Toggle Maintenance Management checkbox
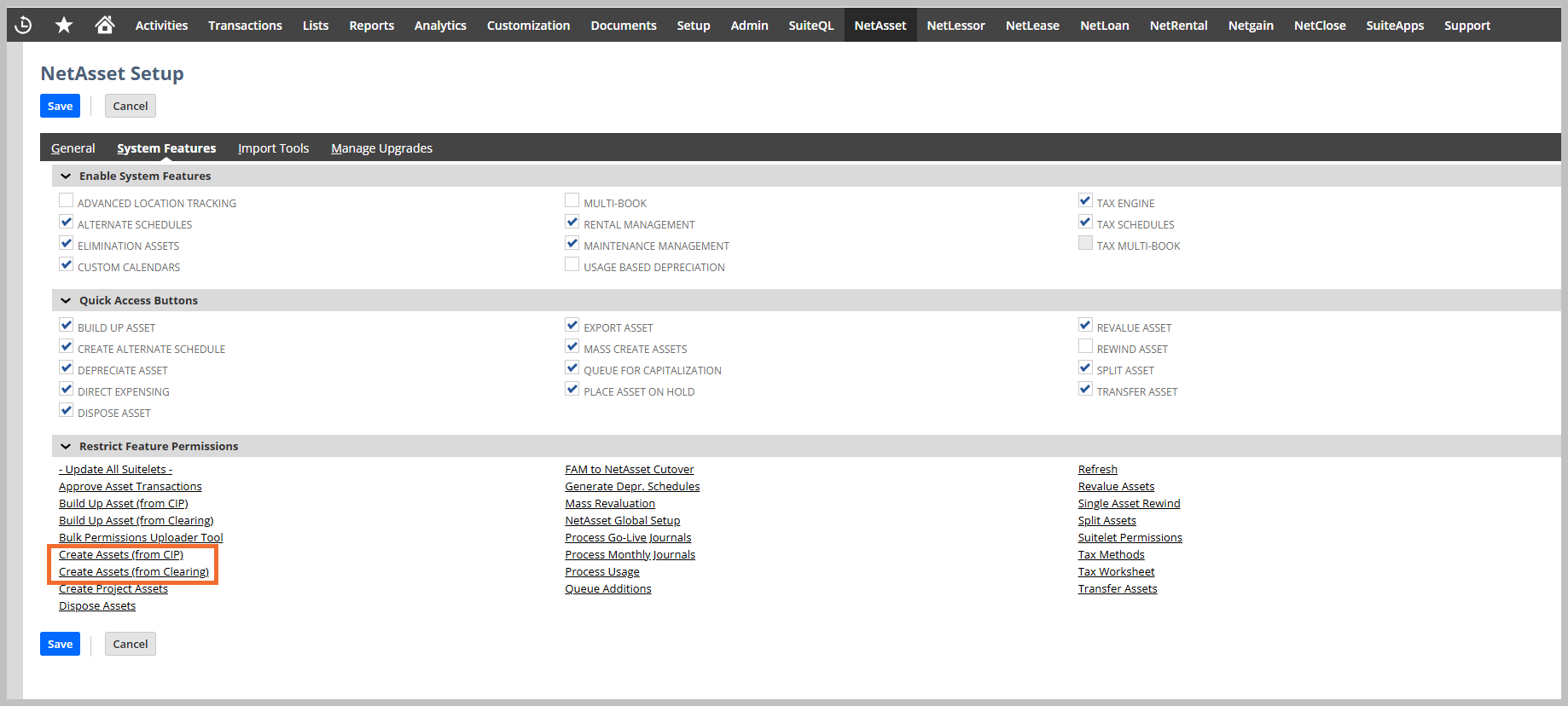Viewport: 1568px width, 706px height. coord(572,243)
